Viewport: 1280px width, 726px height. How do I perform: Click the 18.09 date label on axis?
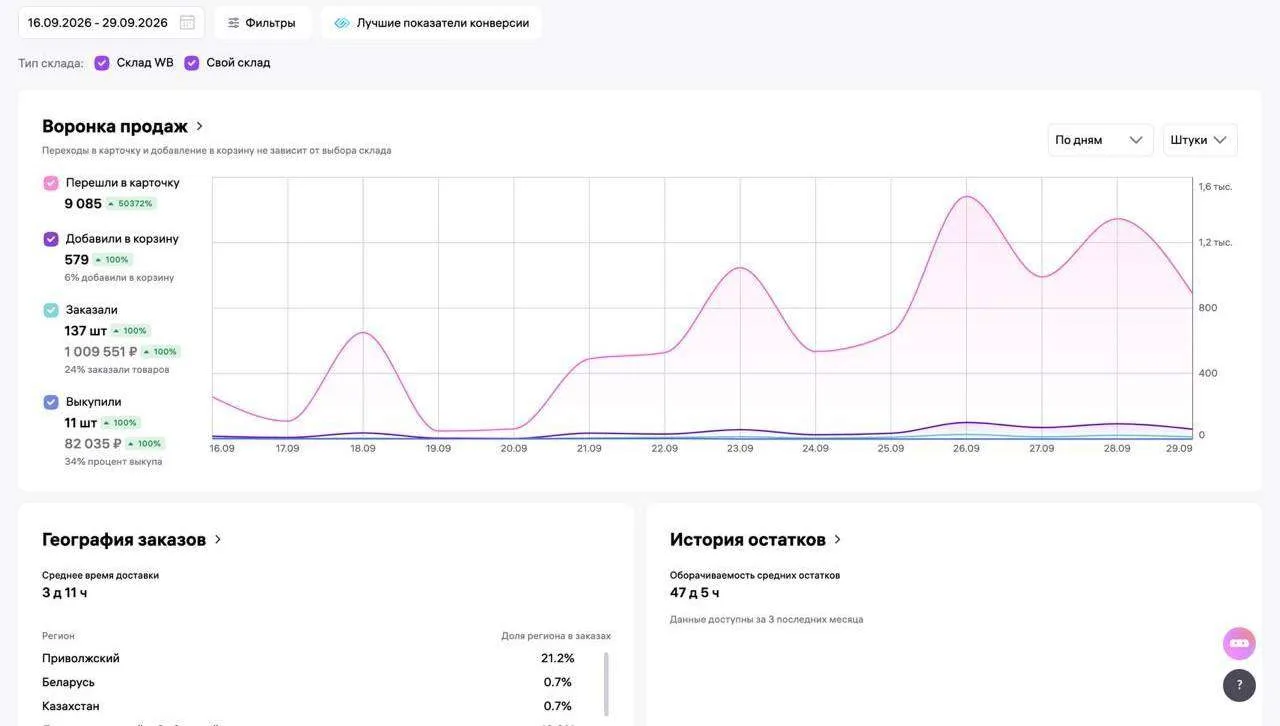(363, 449)
